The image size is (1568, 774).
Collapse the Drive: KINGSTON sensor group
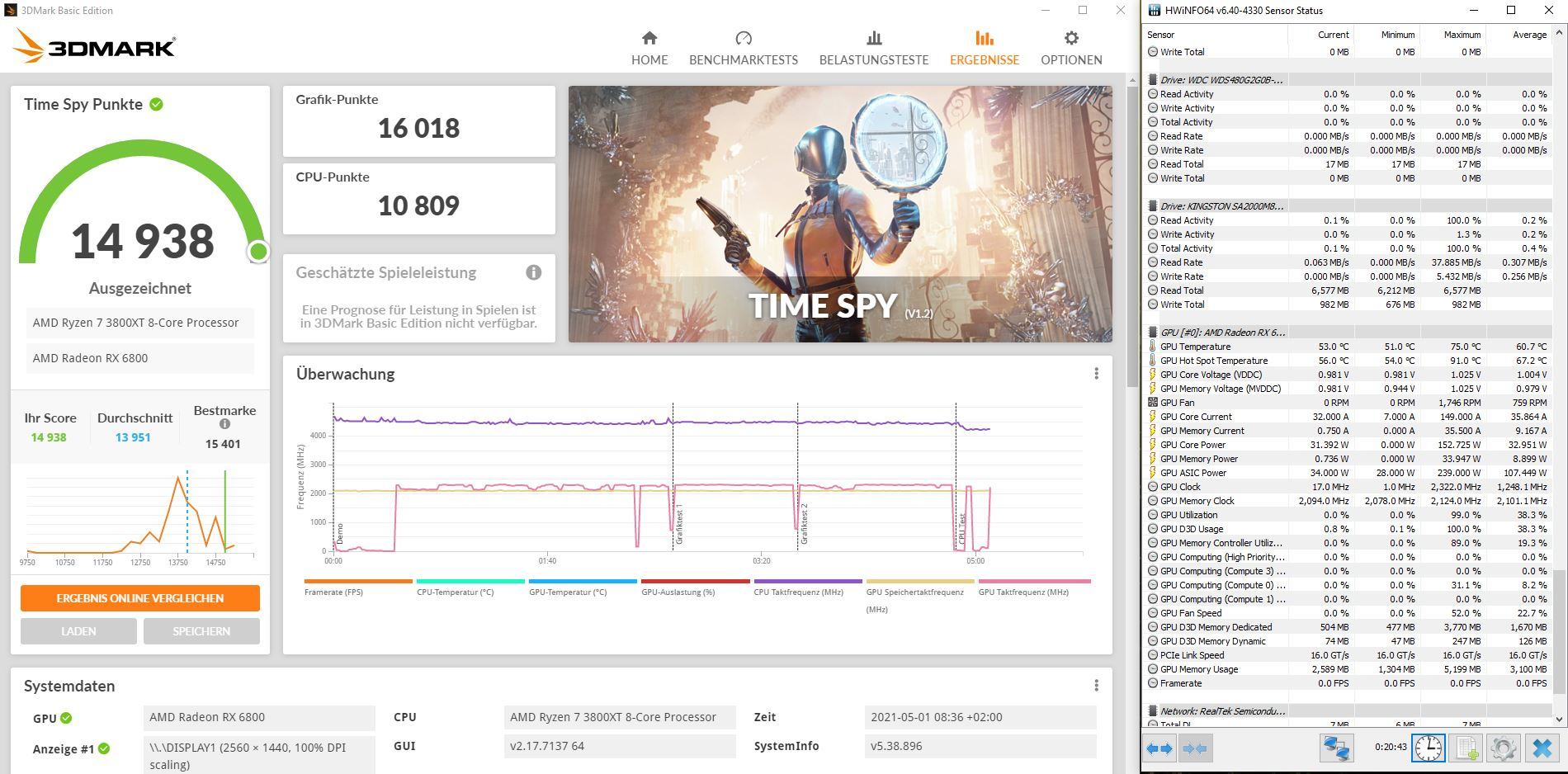[1153, 206]
